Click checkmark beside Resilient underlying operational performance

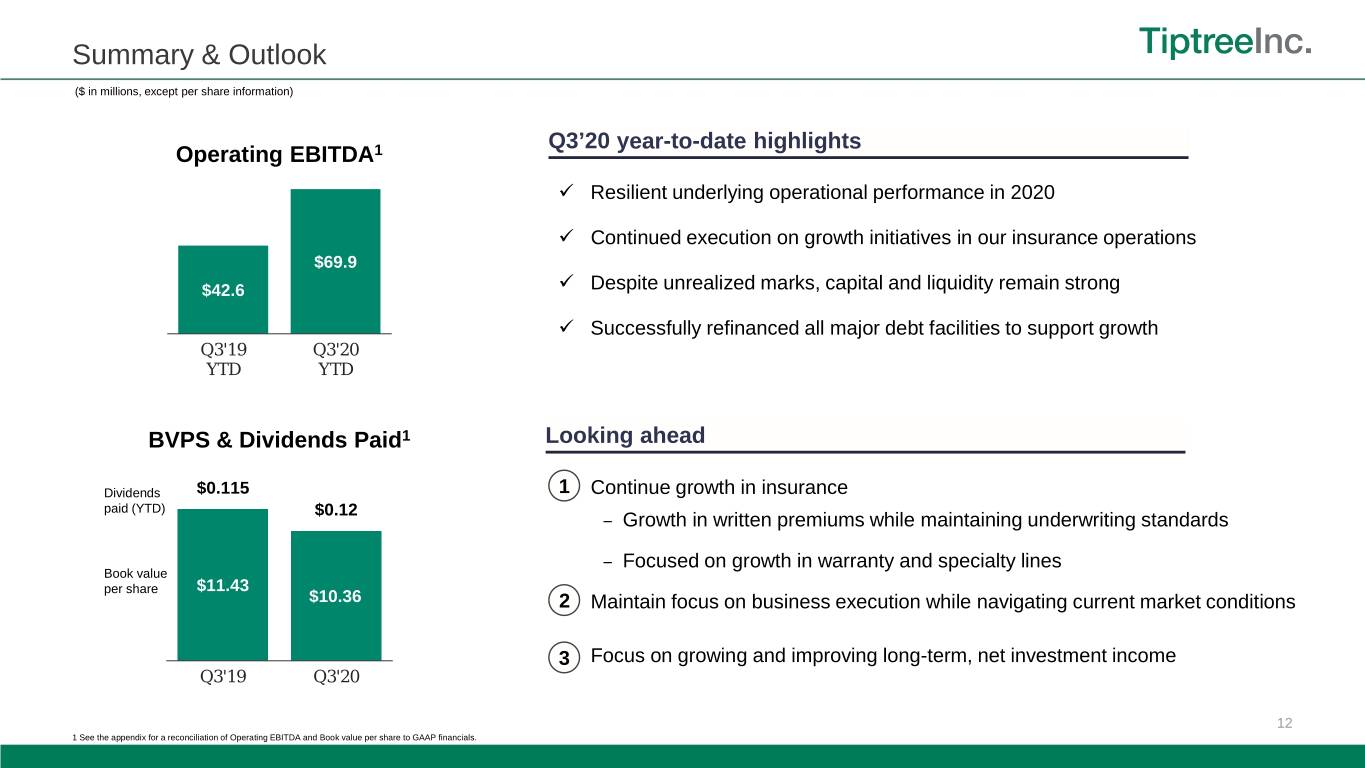565,191
